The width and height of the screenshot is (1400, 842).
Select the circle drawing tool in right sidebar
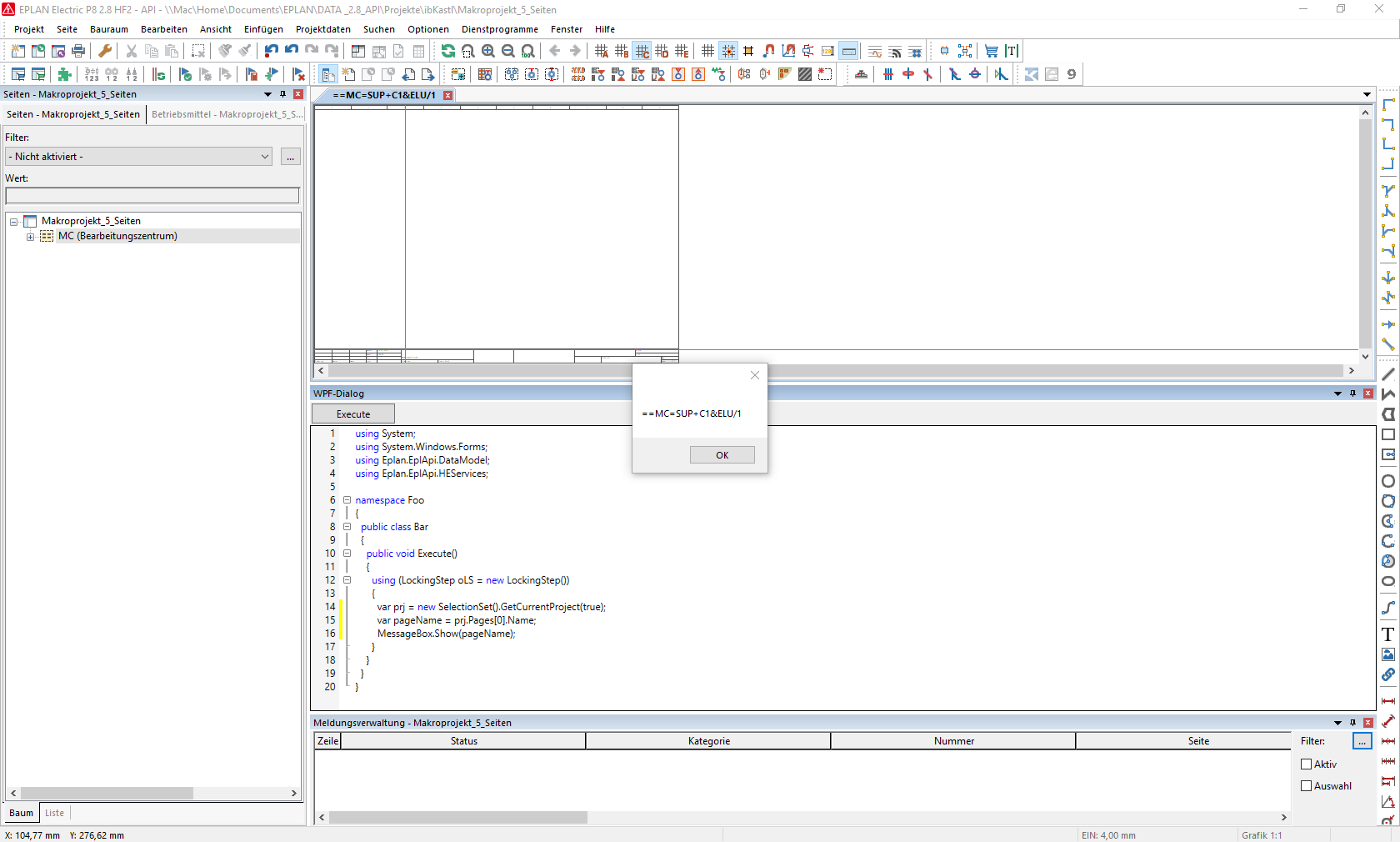[1387, 481]
